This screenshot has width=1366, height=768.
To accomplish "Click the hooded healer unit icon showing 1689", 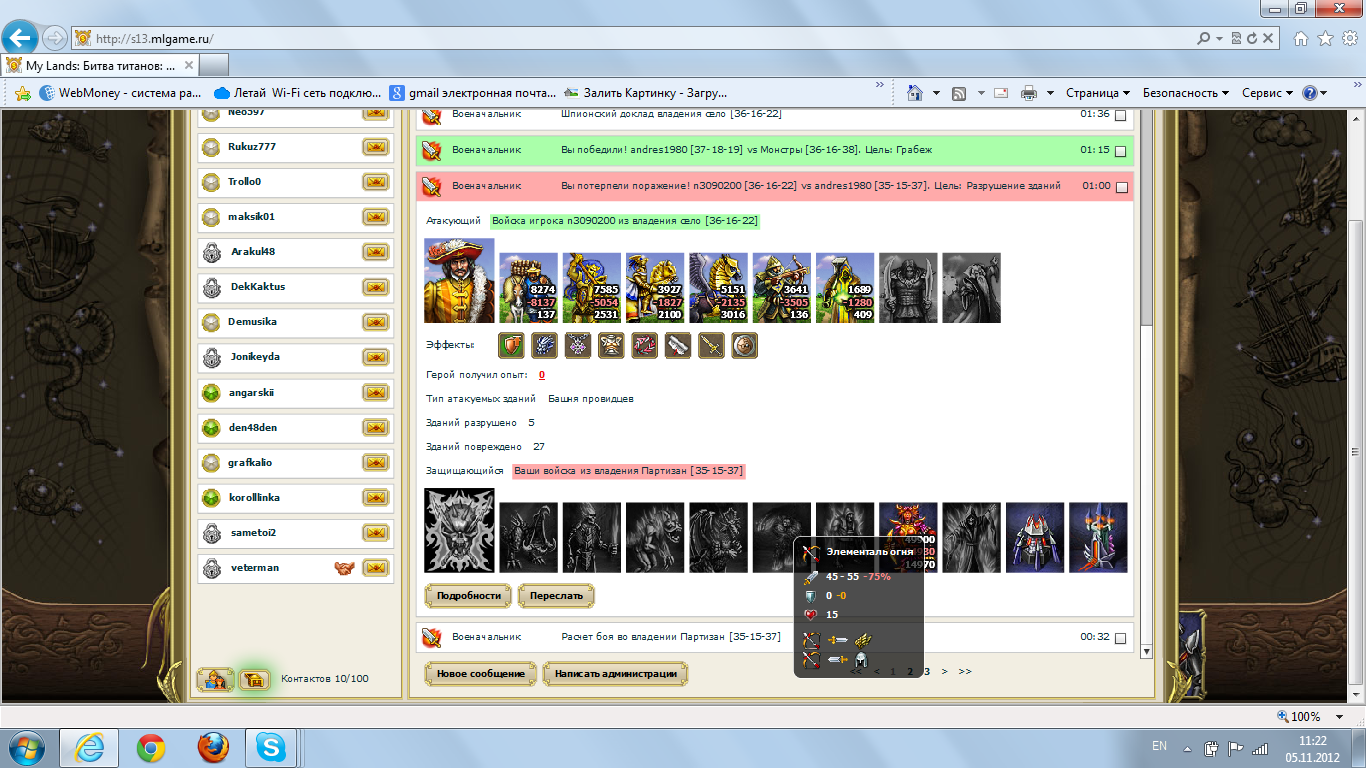I will pos(846,288).
